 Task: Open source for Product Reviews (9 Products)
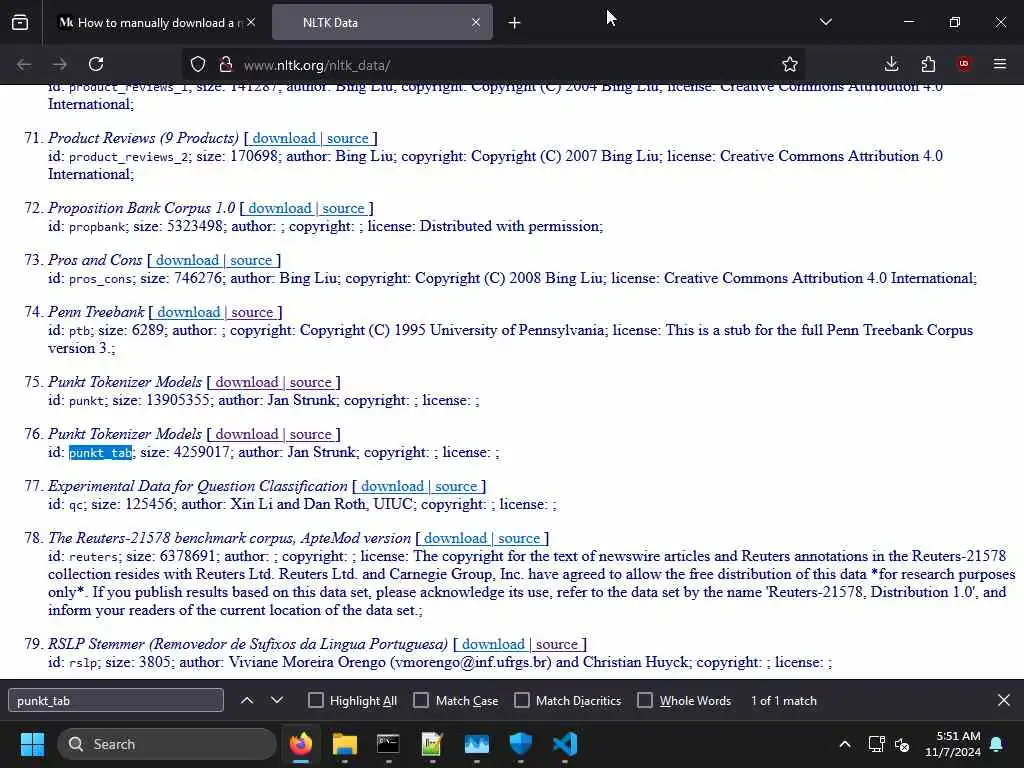[347, 138]
